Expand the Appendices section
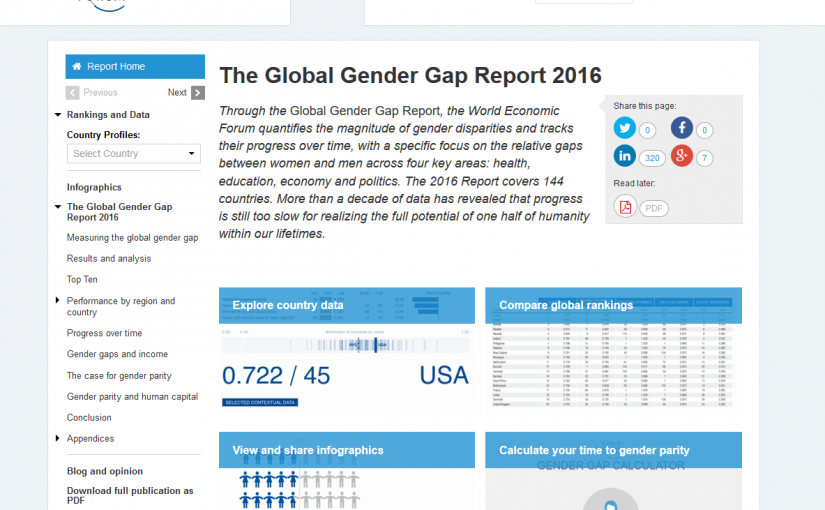This screenshot has width=825, height=510. tap(58, 439)
